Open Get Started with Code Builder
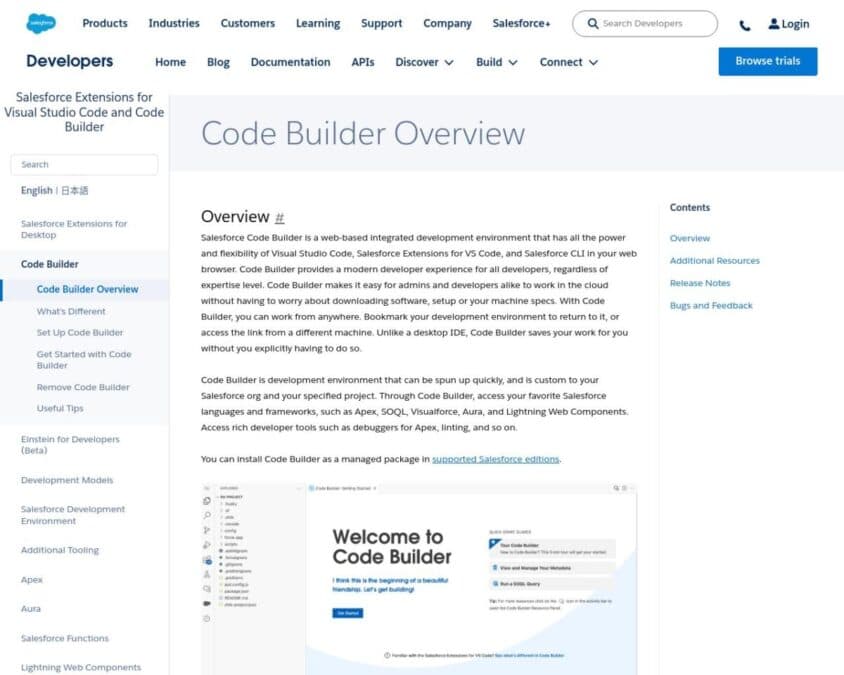The image size is (844, 675). [84, 360]
